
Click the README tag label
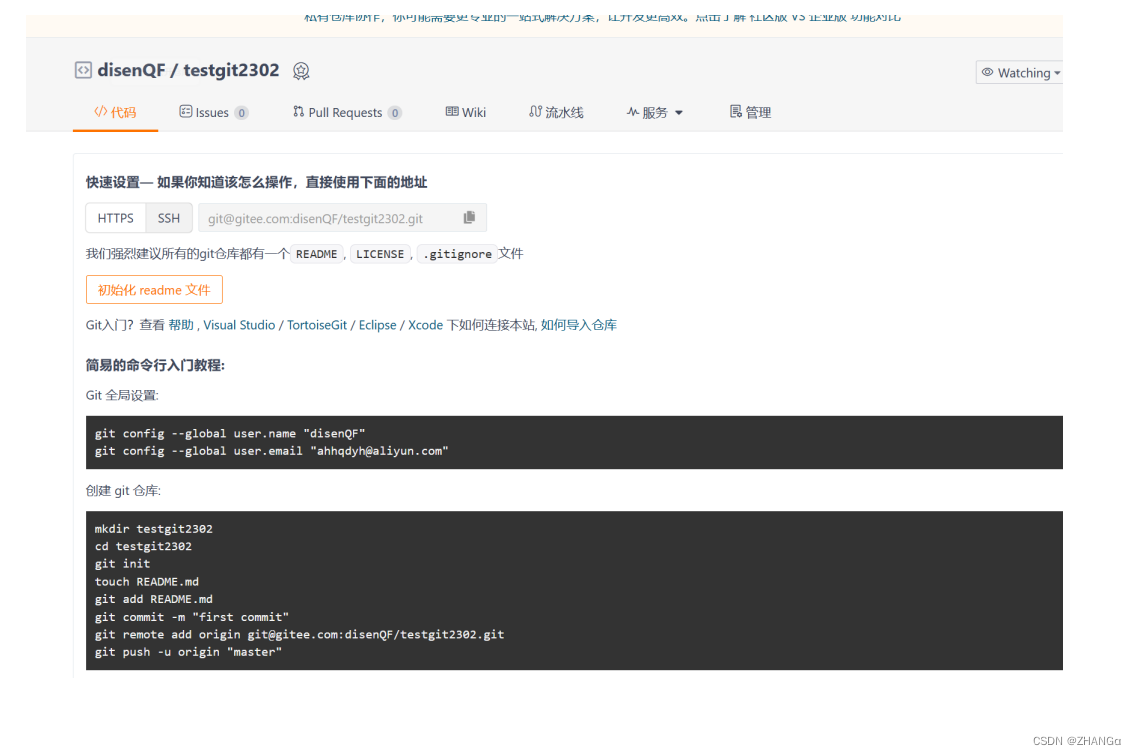(317, 254)
